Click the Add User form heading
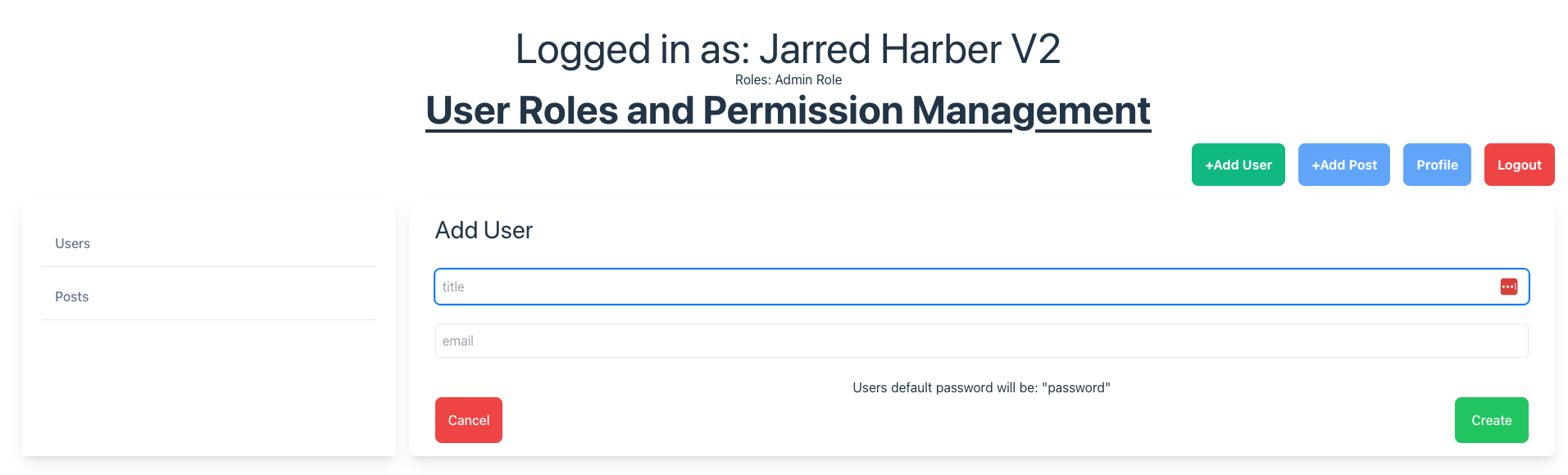The width and height of the screenshot is (1568, 475). pyautogui.click(x=484, y=230)
